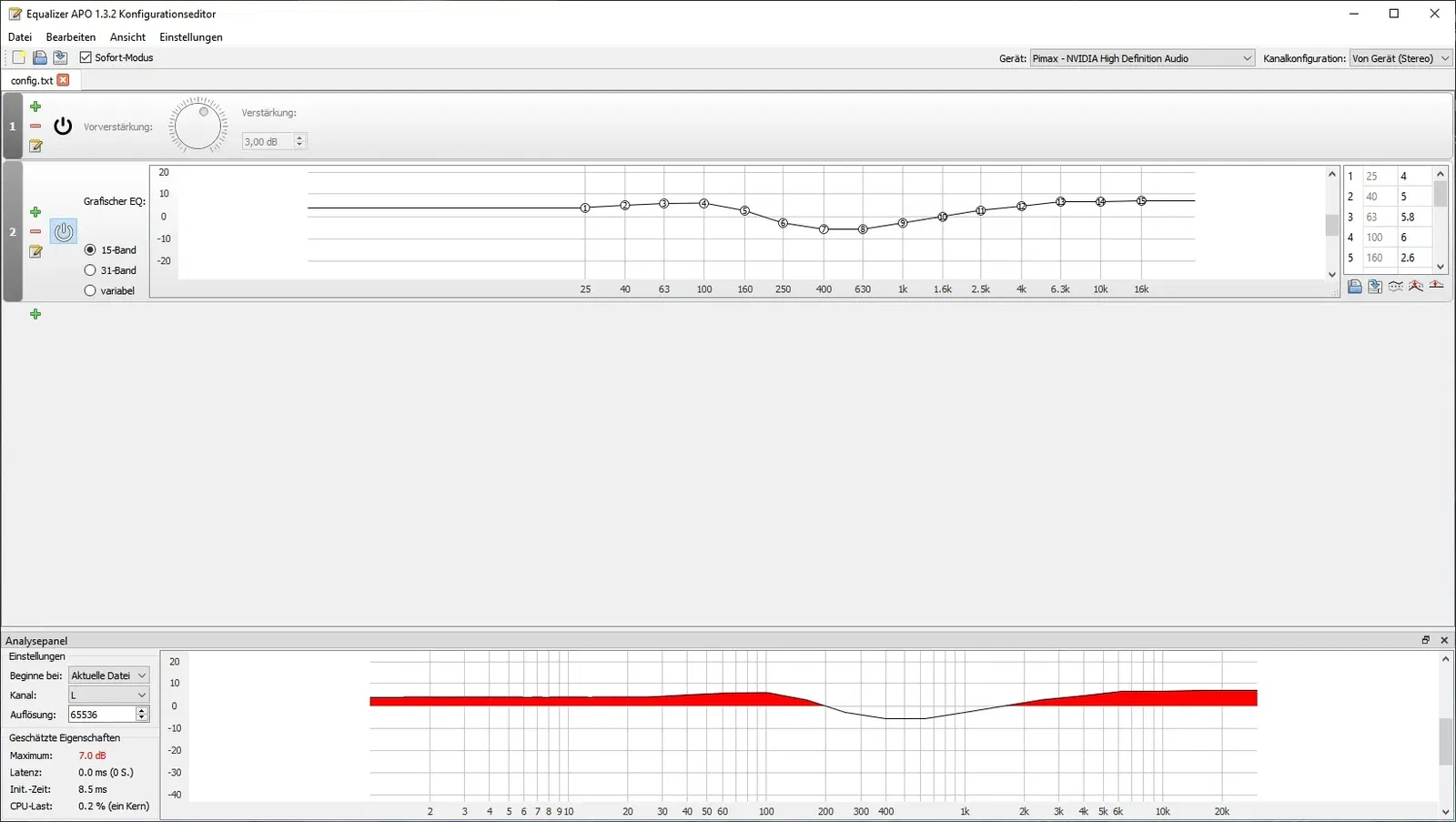Create a new configuration file from the toolbar
Viewport: 1456px width, 822px height.
[19, 57]
